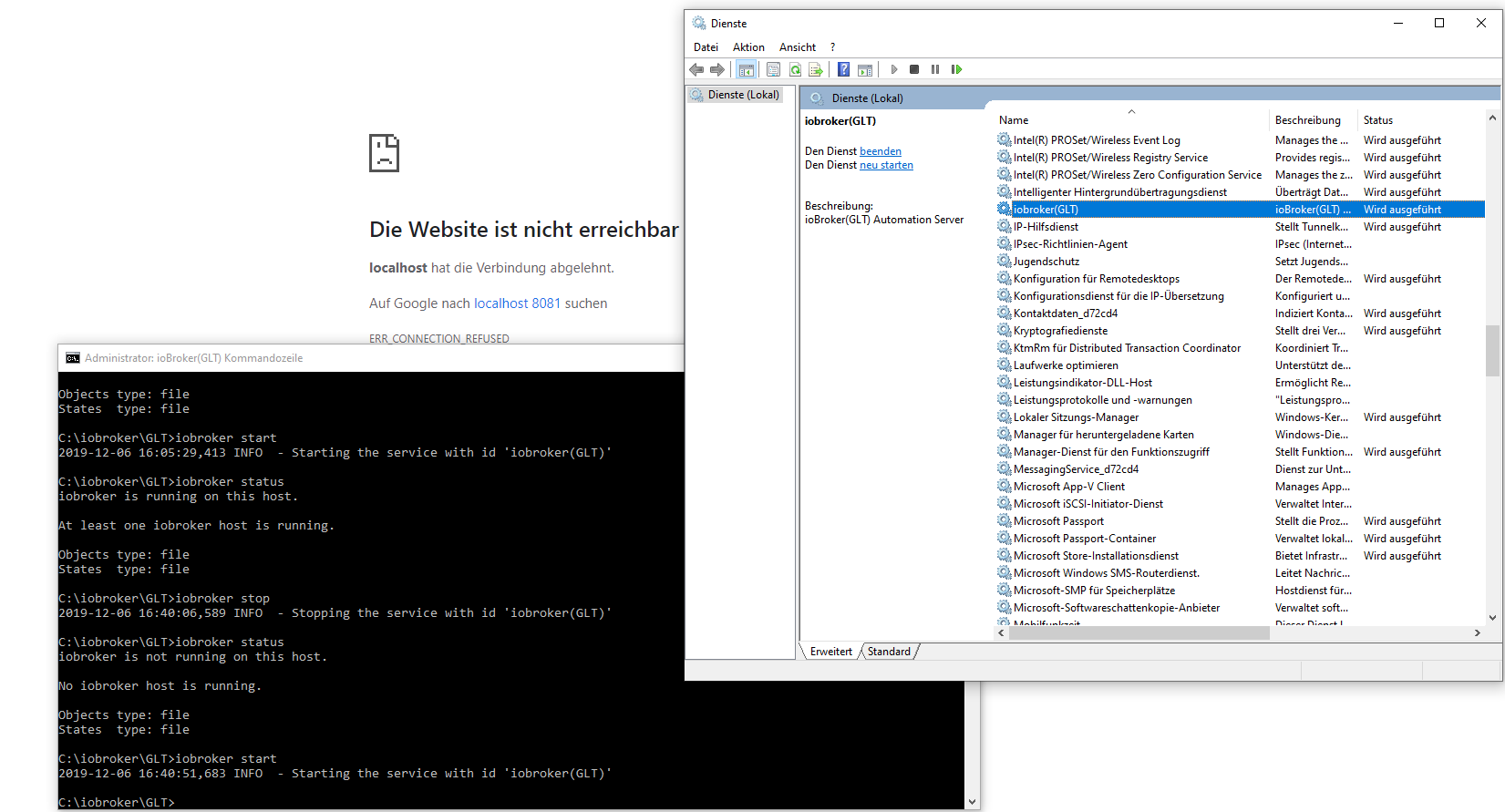Click the Stop service square icon
This screenshot has width=1505, height=812.
(914, 69)
